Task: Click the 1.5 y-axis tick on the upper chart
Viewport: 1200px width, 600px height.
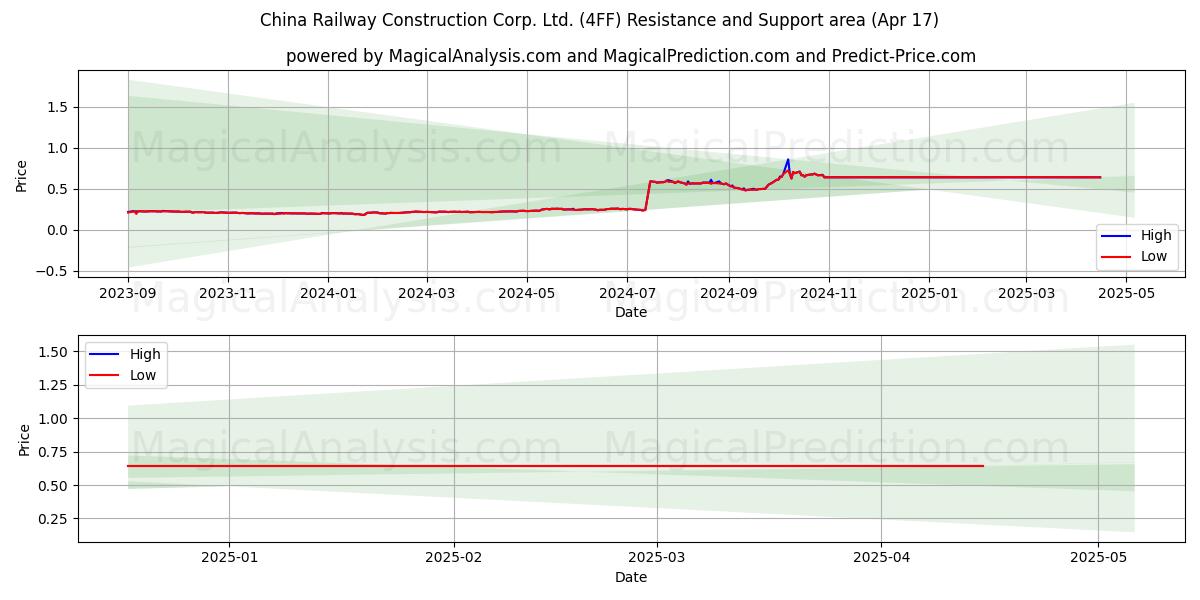Action: coord(60,107)
